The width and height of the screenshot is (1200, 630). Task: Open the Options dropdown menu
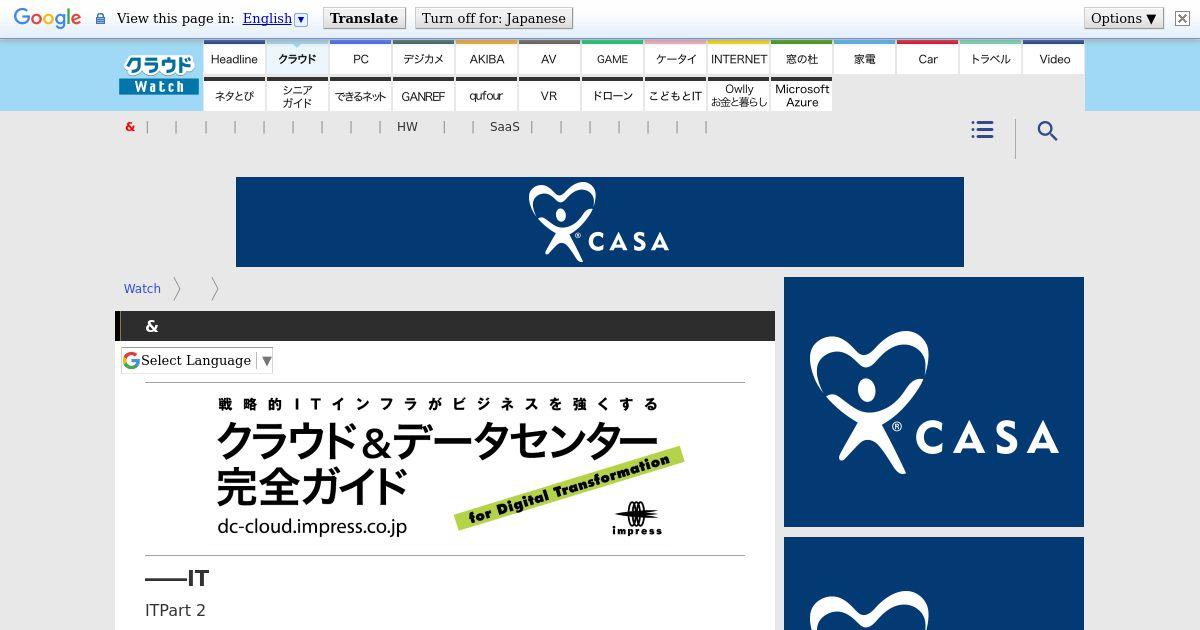(1123, 18)
